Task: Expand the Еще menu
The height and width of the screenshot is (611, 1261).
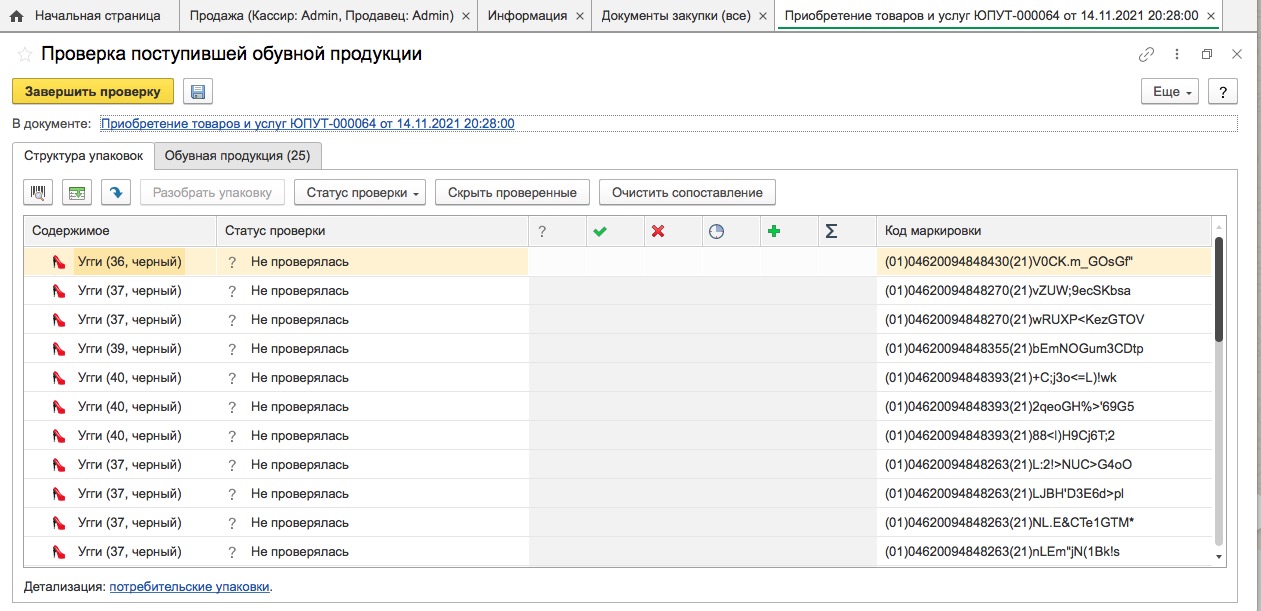Action: pos(1170,91)
